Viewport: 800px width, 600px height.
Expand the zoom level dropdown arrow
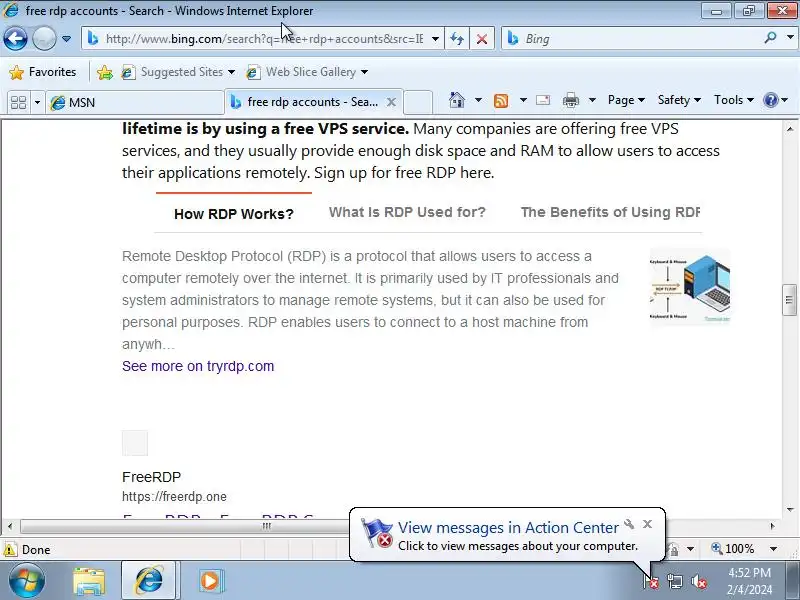(773, 549)
